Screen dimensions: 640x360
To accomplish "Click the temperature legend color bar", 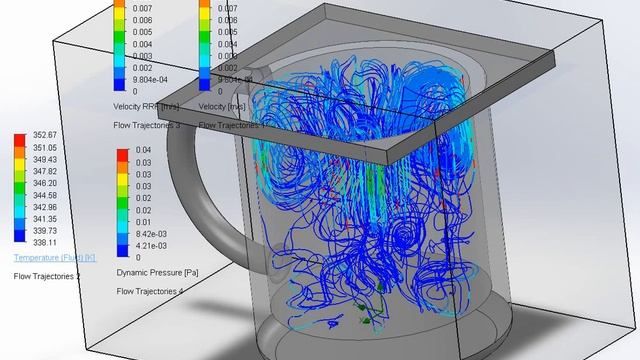I will pos(20,188).
